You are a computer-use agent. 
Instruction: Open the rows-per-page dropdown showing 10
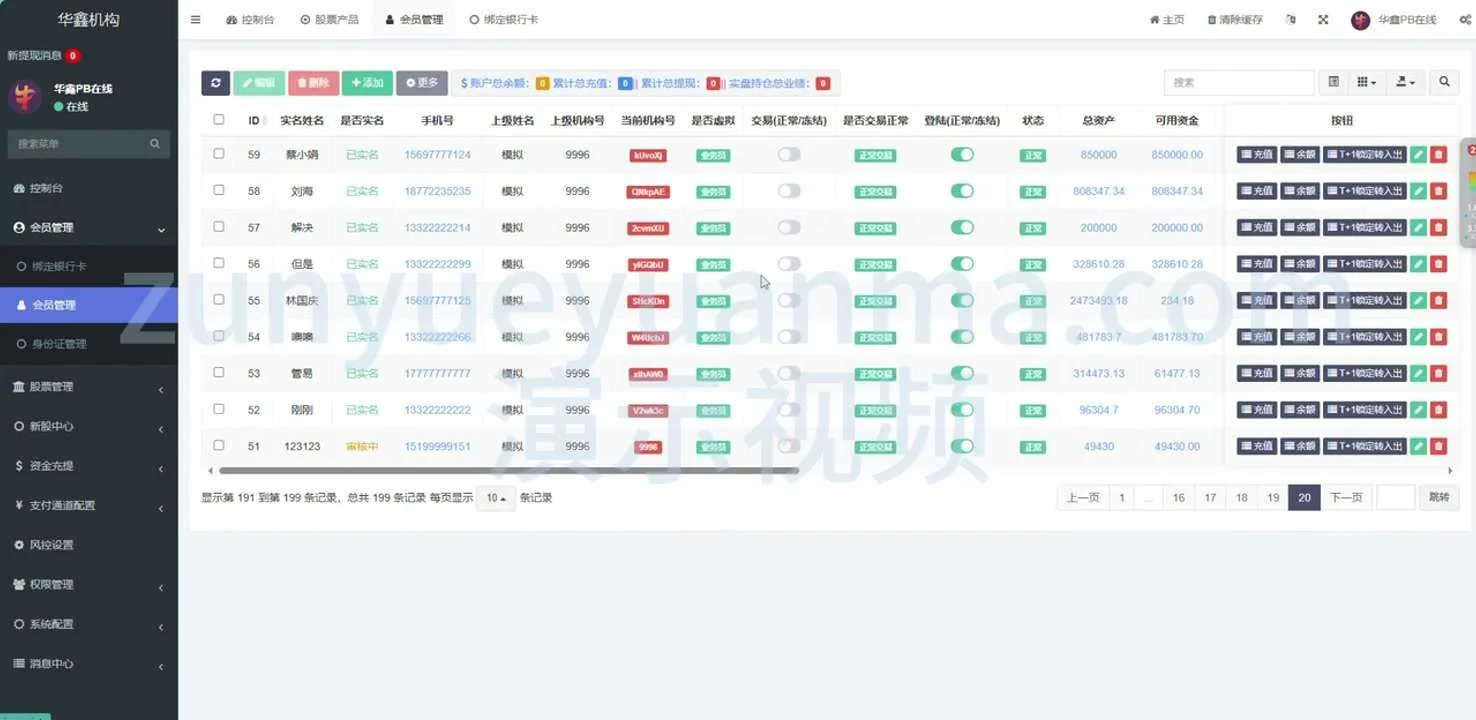[x=496, y=498]
